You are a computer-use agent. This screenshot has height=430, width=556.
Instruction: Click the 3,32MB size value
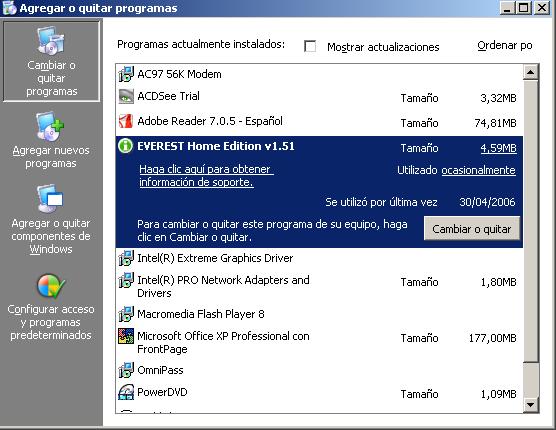point(498,98)
